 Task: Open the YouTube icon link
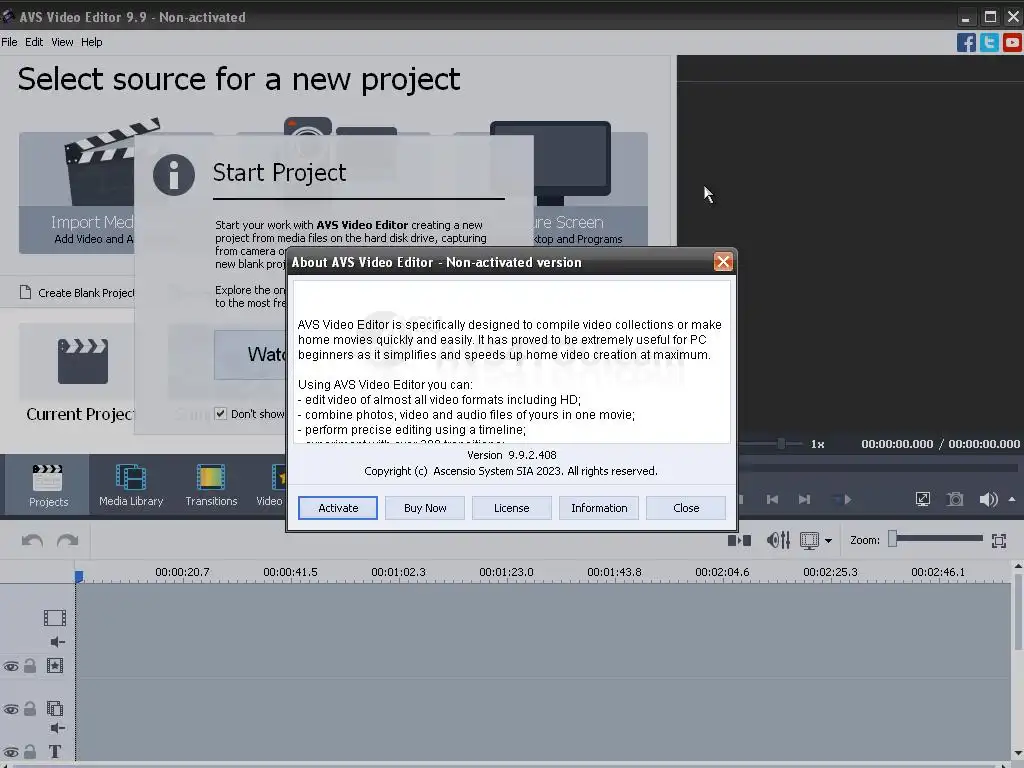click(1012, 42)
